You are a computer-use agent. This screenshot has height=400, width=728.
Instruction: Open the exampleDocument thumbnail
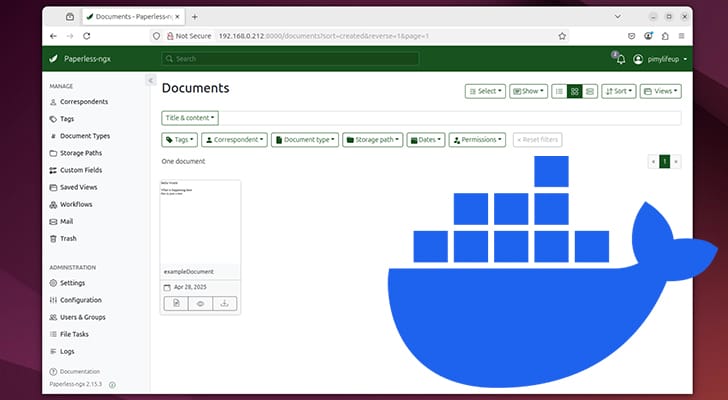pos(201,222)
